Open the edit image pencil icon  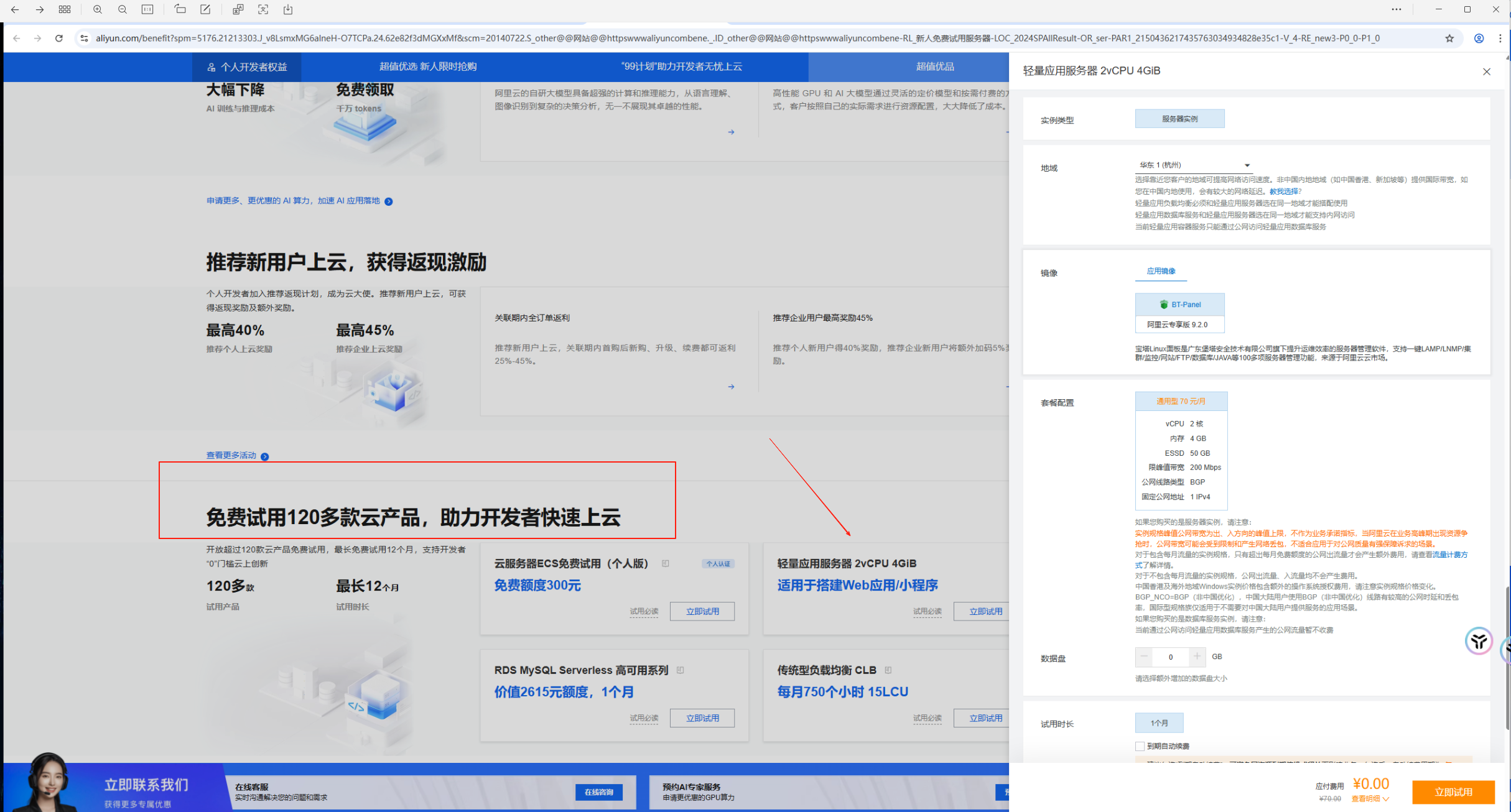coord(205,9)
